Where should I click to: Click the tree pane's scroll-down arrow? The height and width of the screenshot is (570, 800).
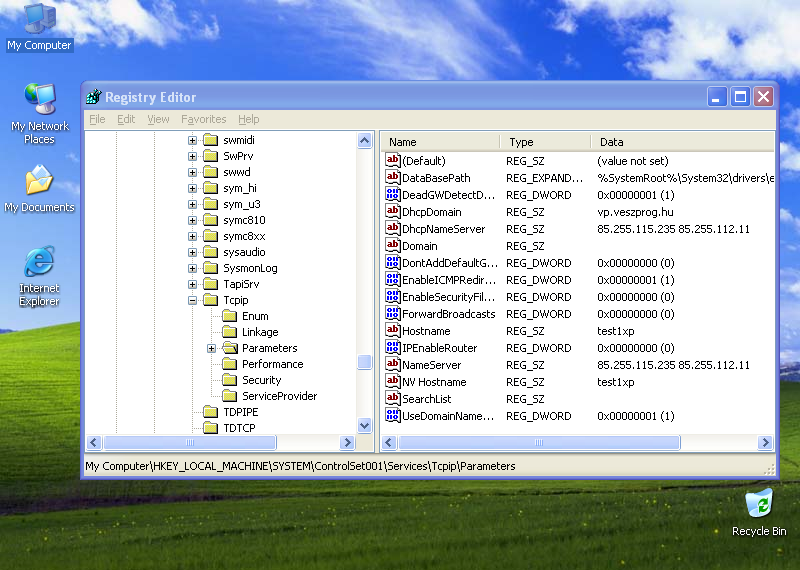click(x=365, y=425)
